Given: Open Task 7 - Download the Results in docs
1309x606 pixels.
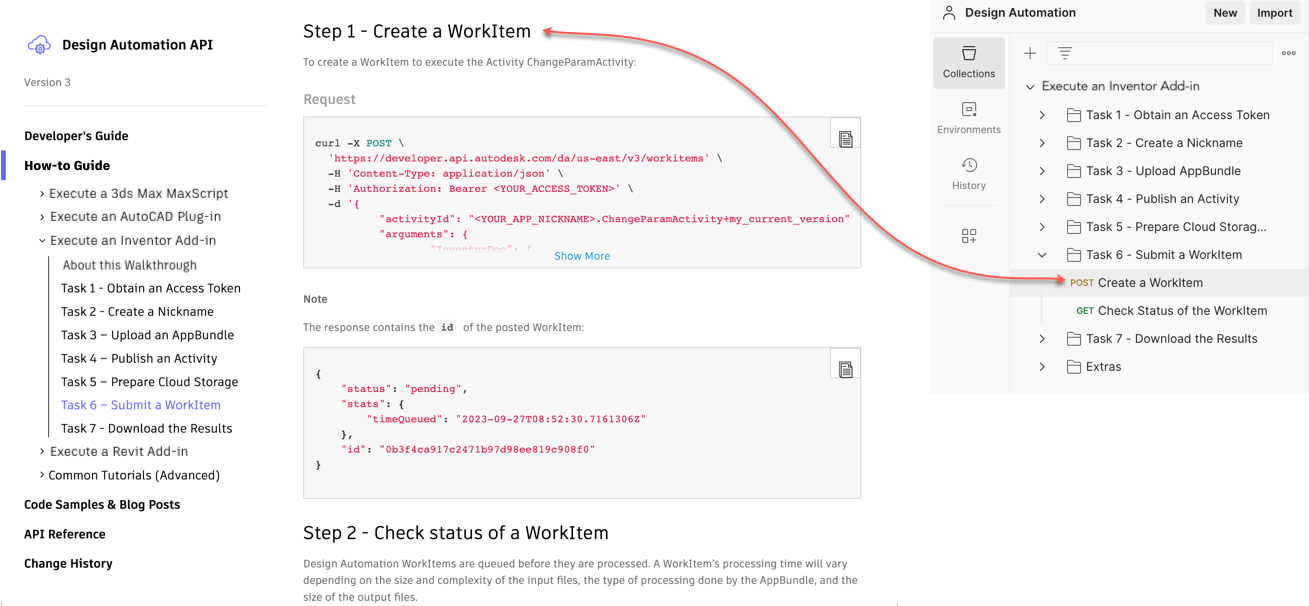Looking at the screenshot, I should tap(146, 429).
